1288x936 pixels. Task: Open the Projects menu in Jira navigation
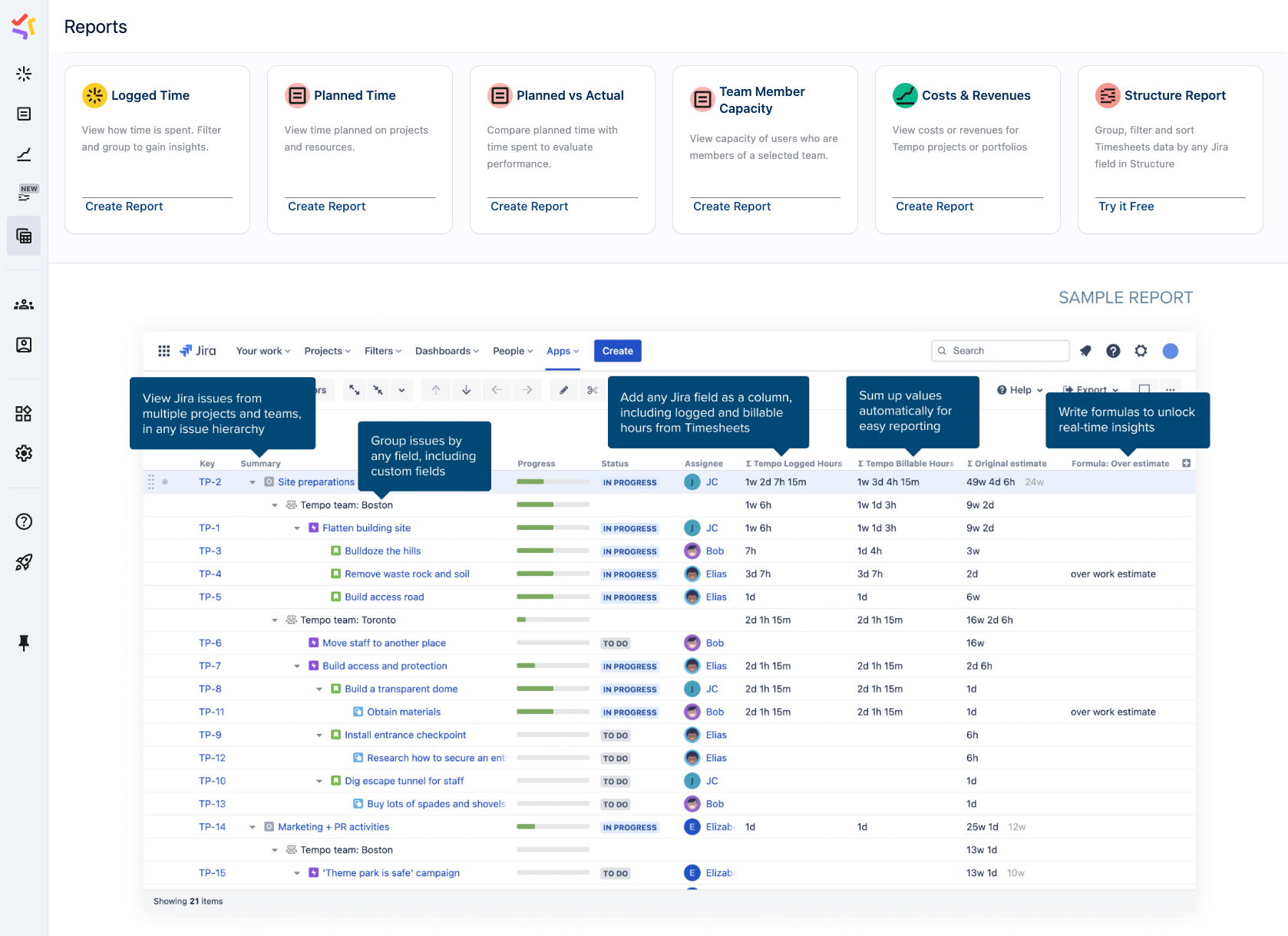327,351
